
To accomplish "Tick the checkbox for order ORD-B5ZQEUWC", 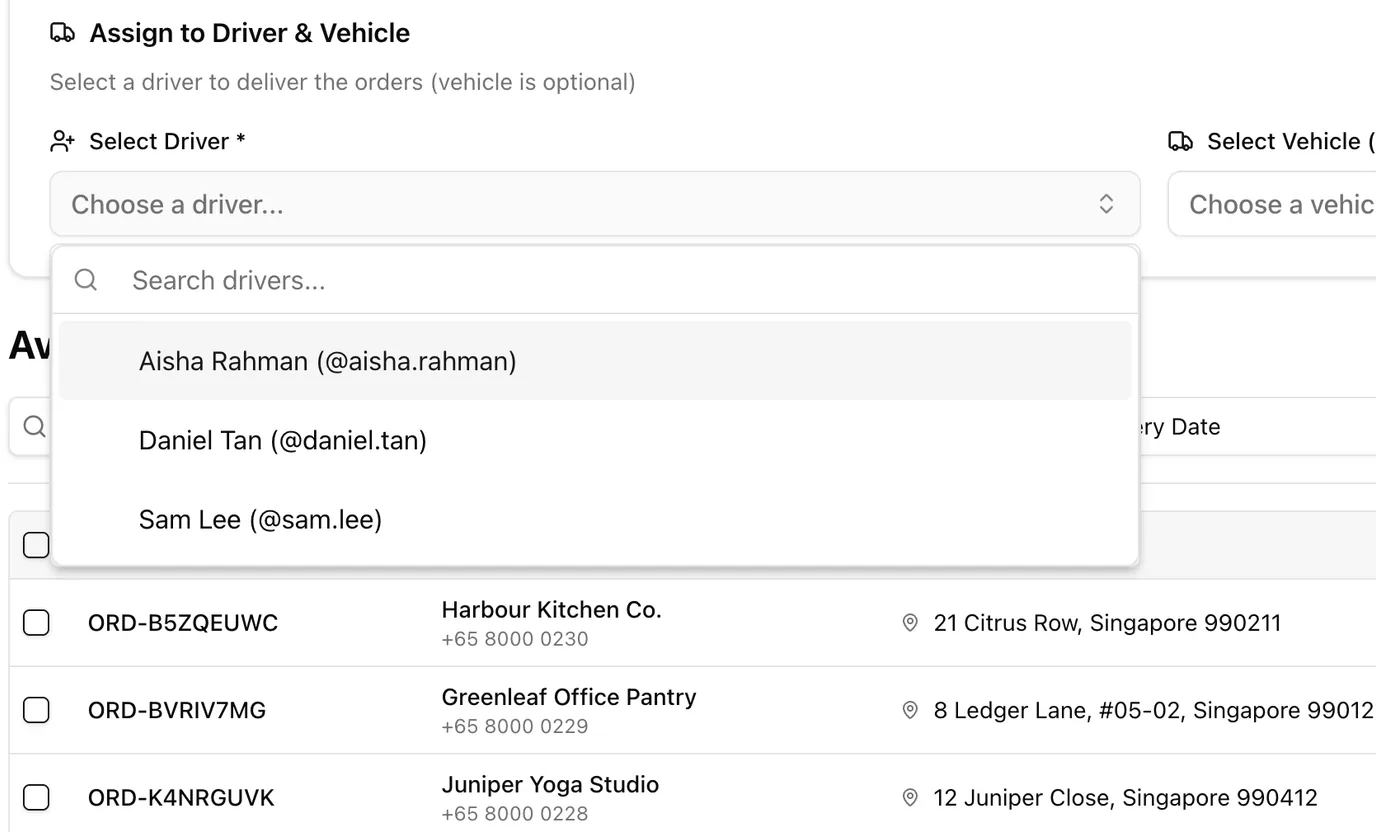I will tap(36, 623).
